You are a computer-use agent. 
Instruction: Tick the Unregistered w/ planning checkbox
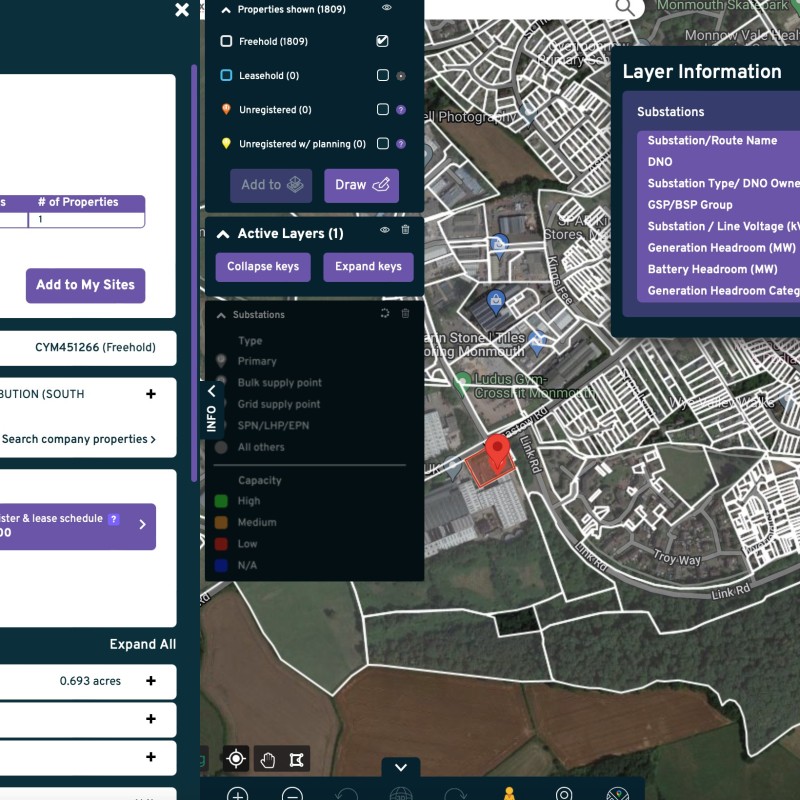pyautogui.click(x=382, y=144)
